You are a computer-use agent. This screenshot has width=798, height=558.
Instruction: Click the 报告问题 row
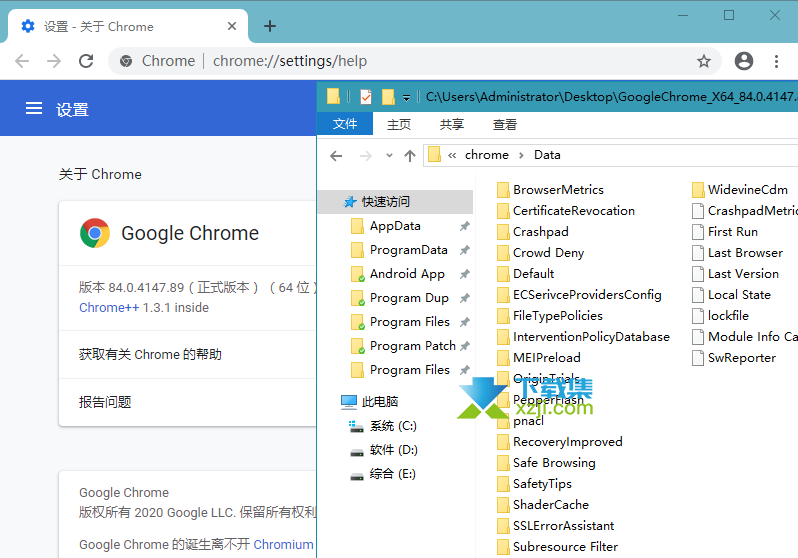187,402
